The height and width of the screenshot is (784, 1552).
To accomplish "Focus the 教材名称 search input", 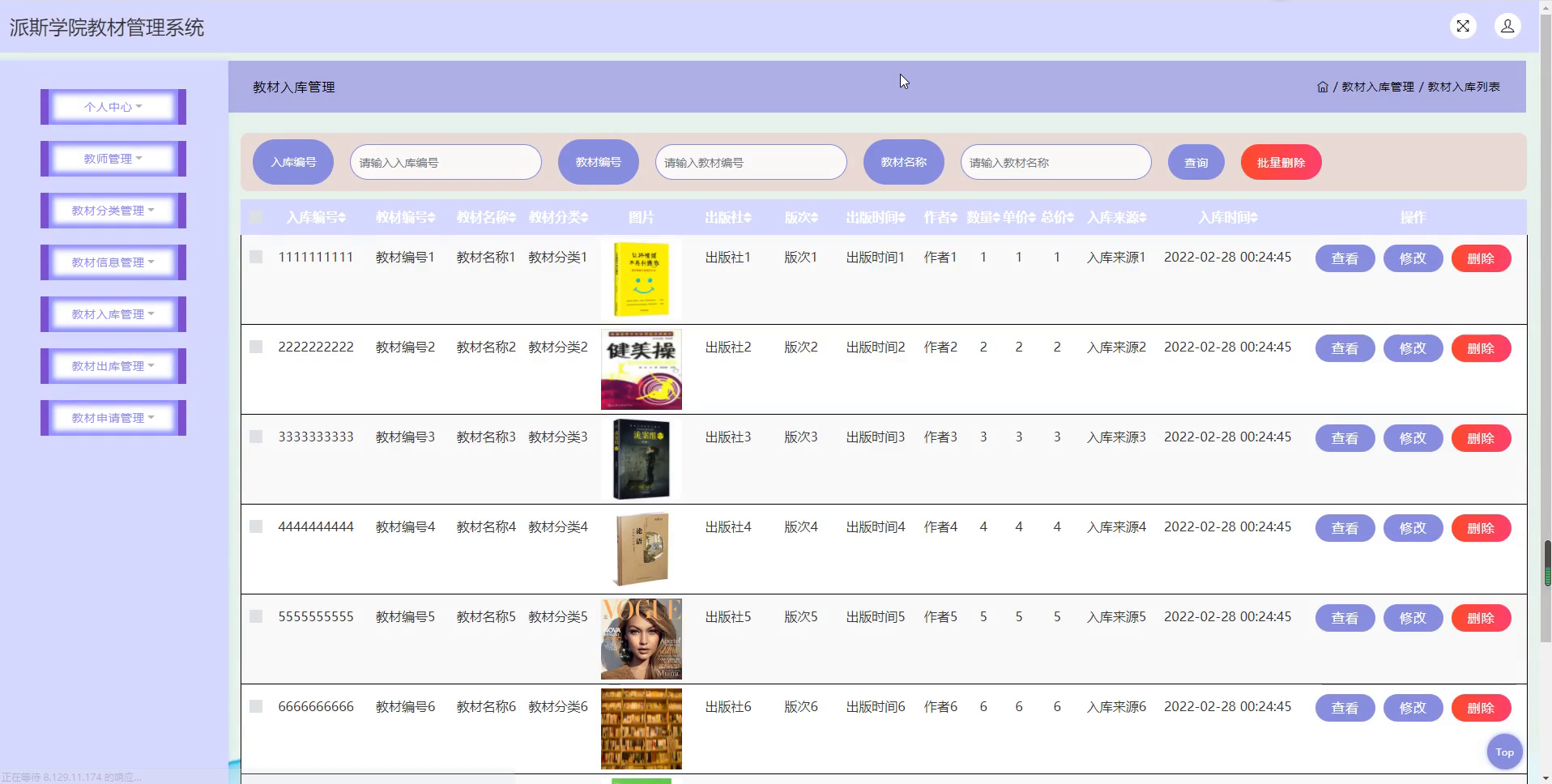I will [x=1055, y=163].
